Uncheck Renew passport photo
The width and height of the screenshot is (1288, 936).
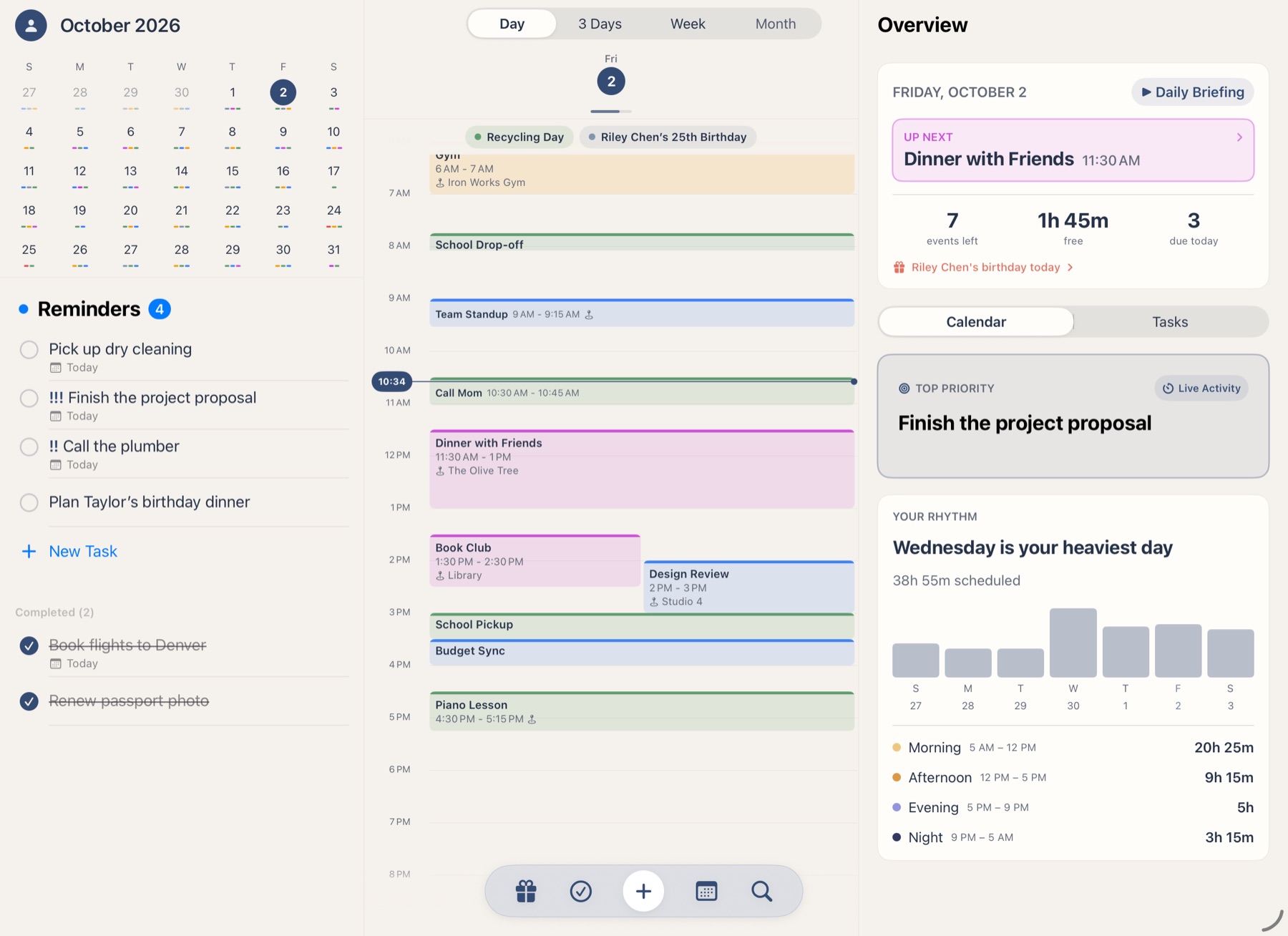point(29,701)
